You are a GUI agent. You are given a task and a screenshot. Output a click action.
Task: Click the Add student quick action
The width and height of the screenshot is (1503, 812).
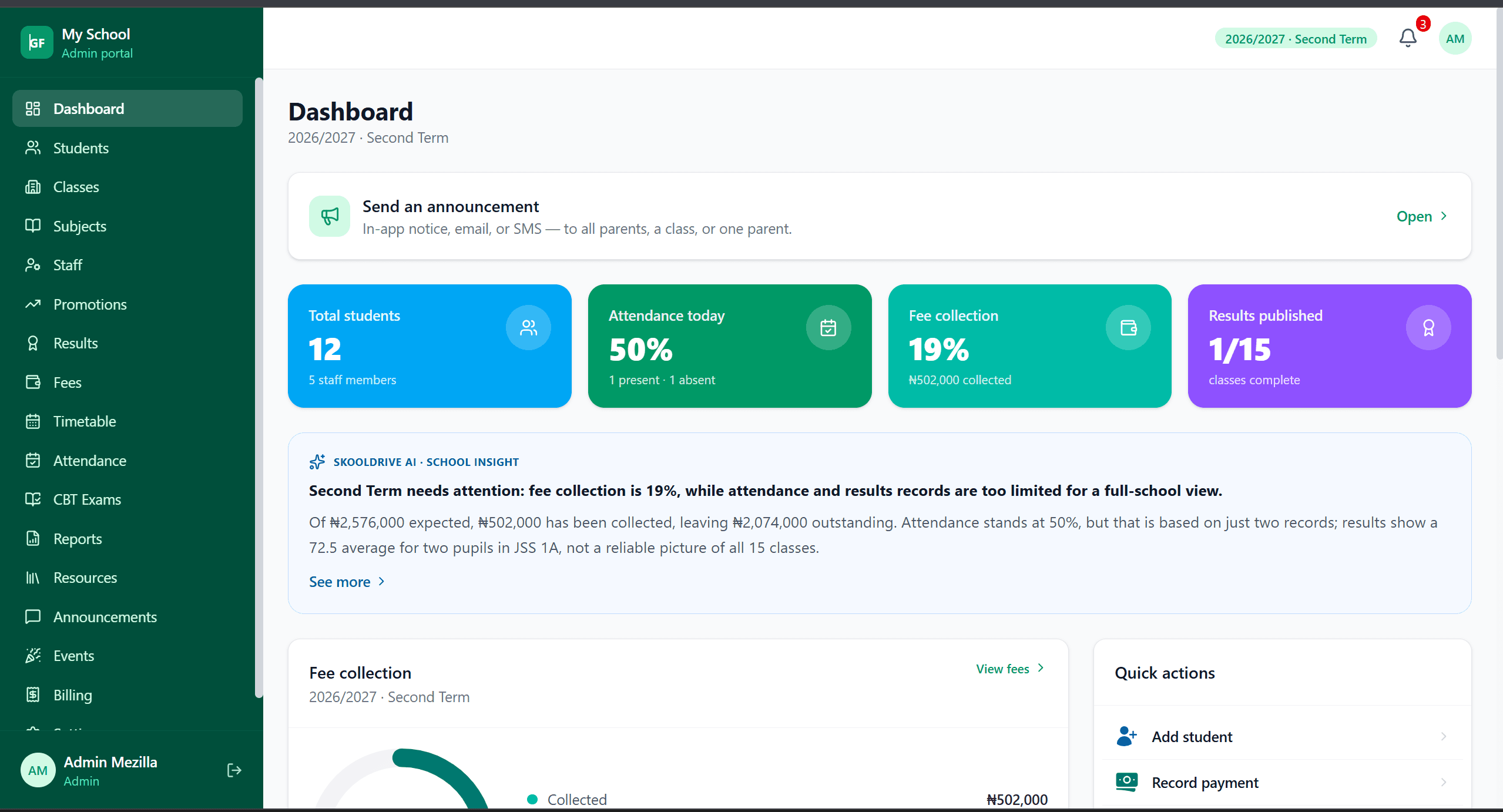click(x=1283, y=736)
